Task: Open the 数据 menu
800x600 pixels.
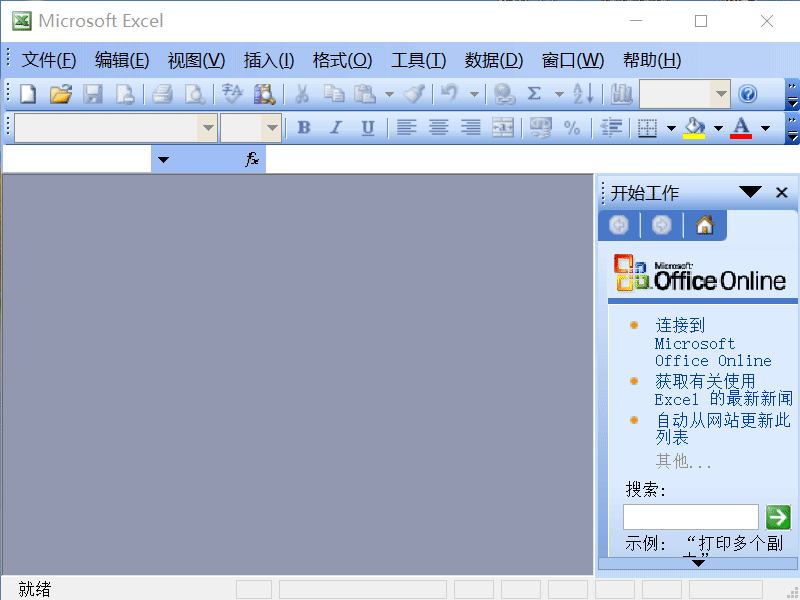Action: [x=493, y=60]
